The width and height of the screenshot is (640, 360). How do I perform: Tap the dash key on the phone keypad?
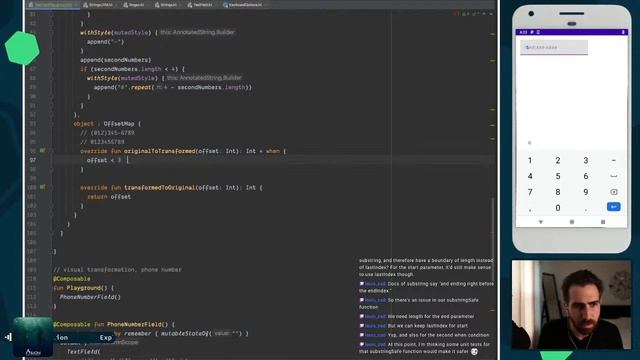coord(613,160)
